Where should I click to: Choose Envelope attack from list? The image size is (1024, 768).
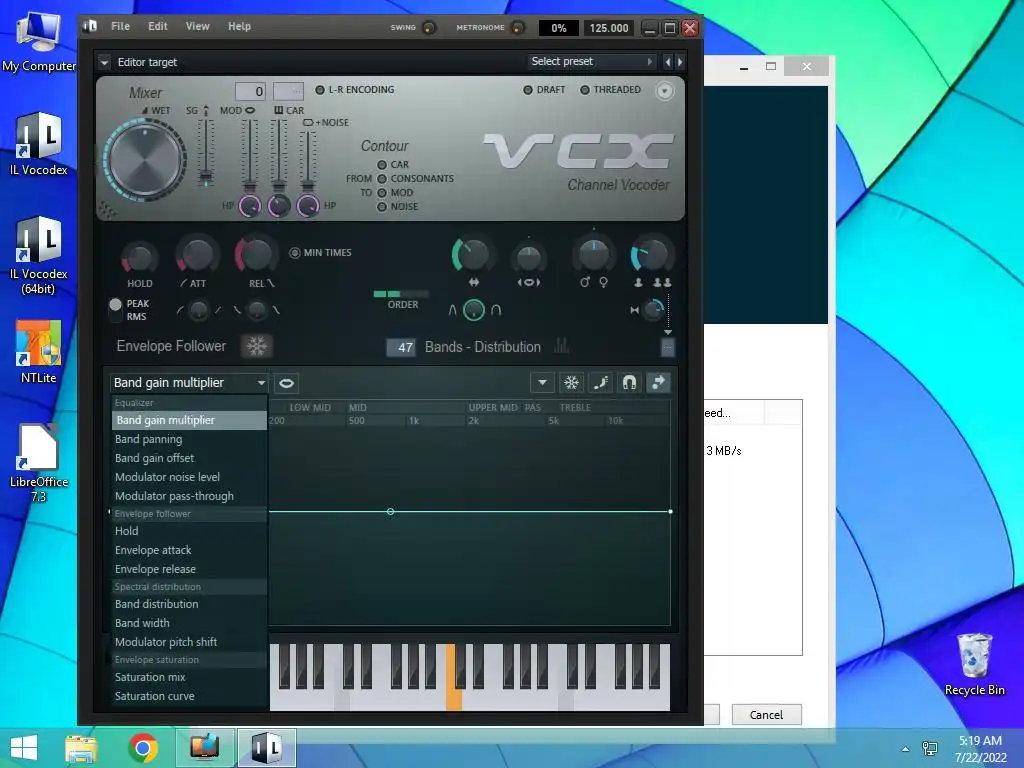(189, 550)
